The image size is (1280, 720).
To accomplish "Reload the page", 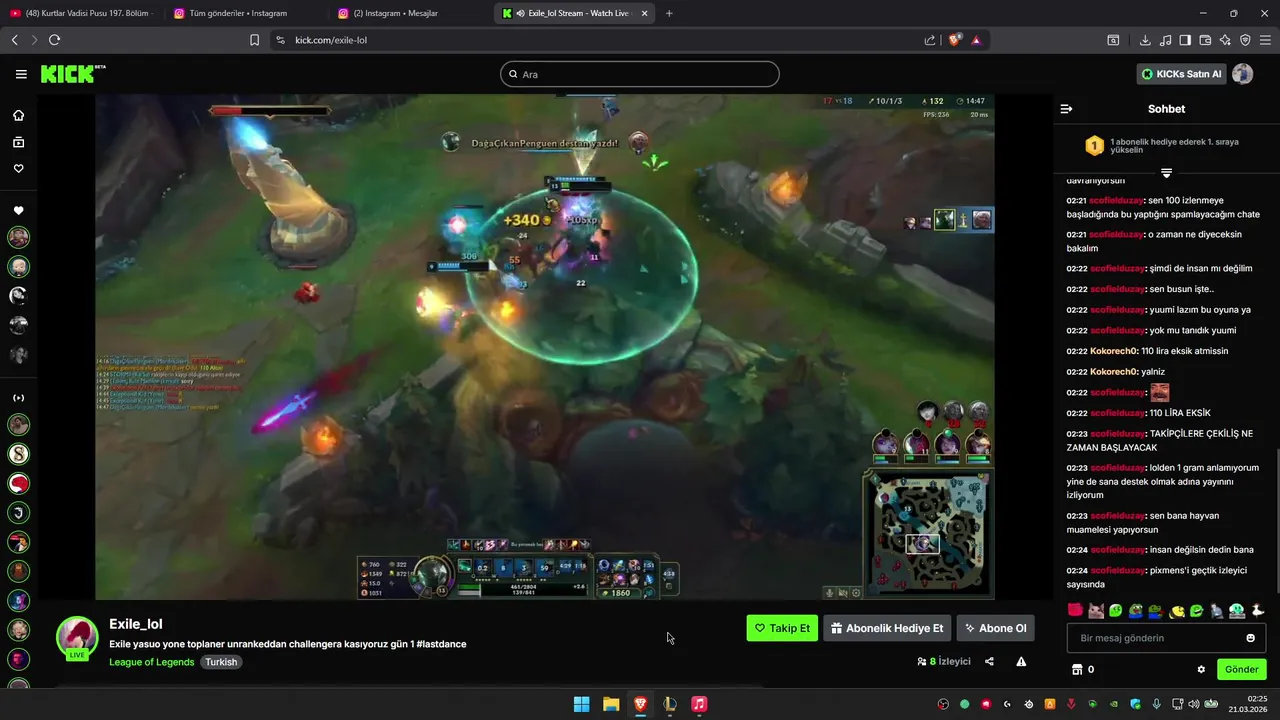I will (54, 40).
